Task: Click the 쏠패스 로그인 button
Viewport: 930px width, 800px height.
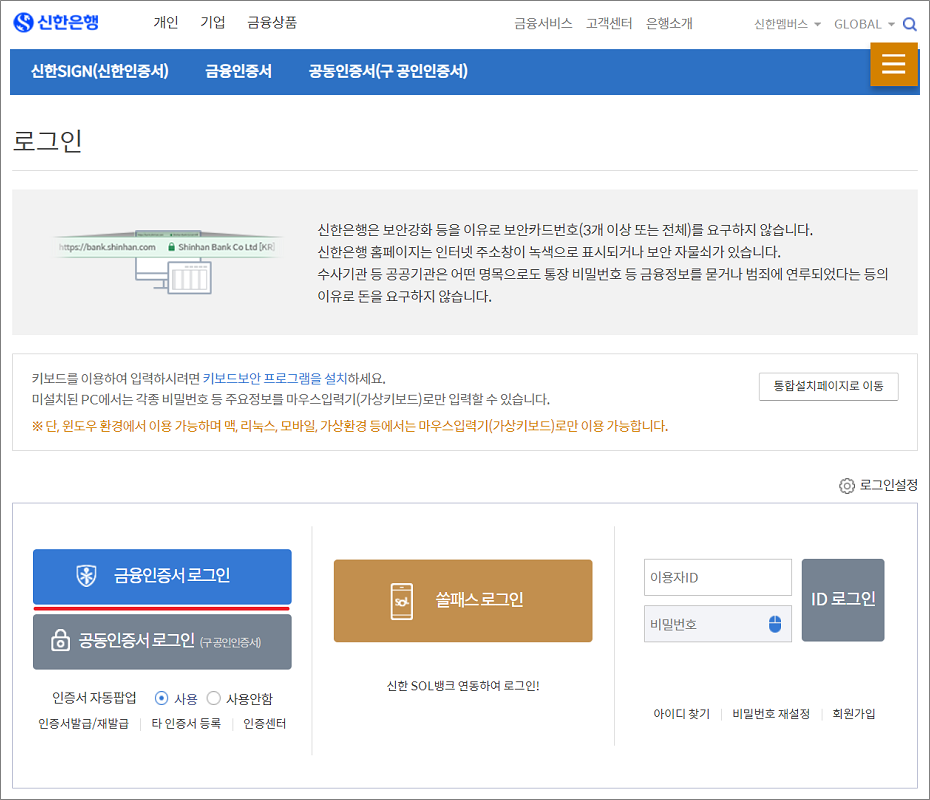Action: [463, 600]
